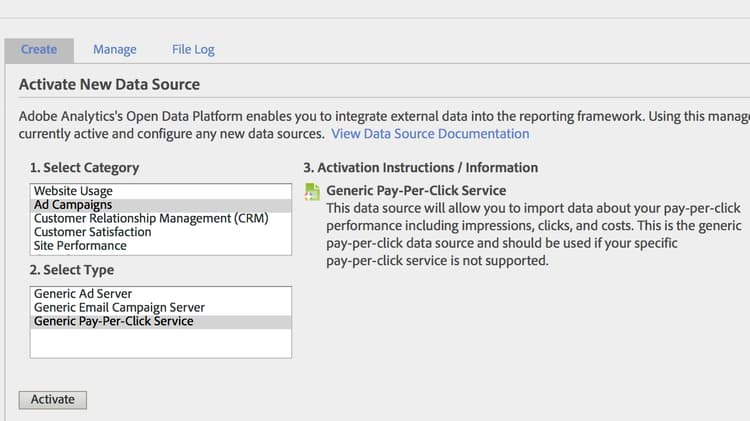This screenshot has width=750, height=421.
Task: Select Website Usage in the category list
Action: coord(73,190)
